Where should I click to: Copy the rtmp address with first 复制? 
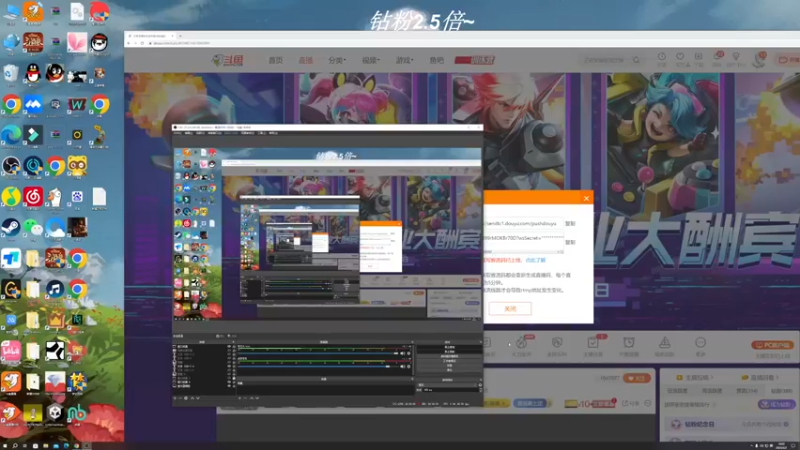point(570,223)
